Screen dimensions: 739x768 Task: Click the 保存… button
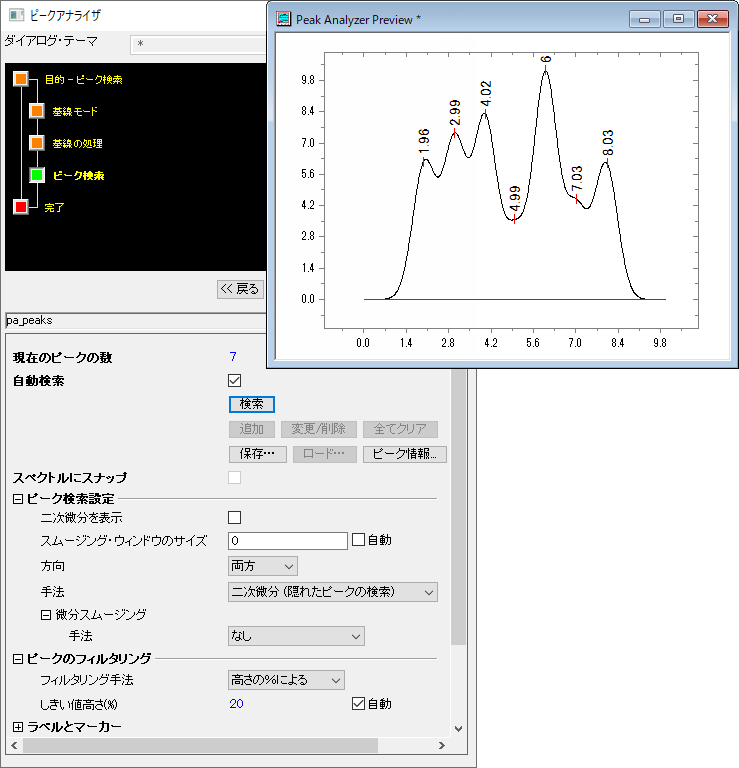(x=258, y=454)
